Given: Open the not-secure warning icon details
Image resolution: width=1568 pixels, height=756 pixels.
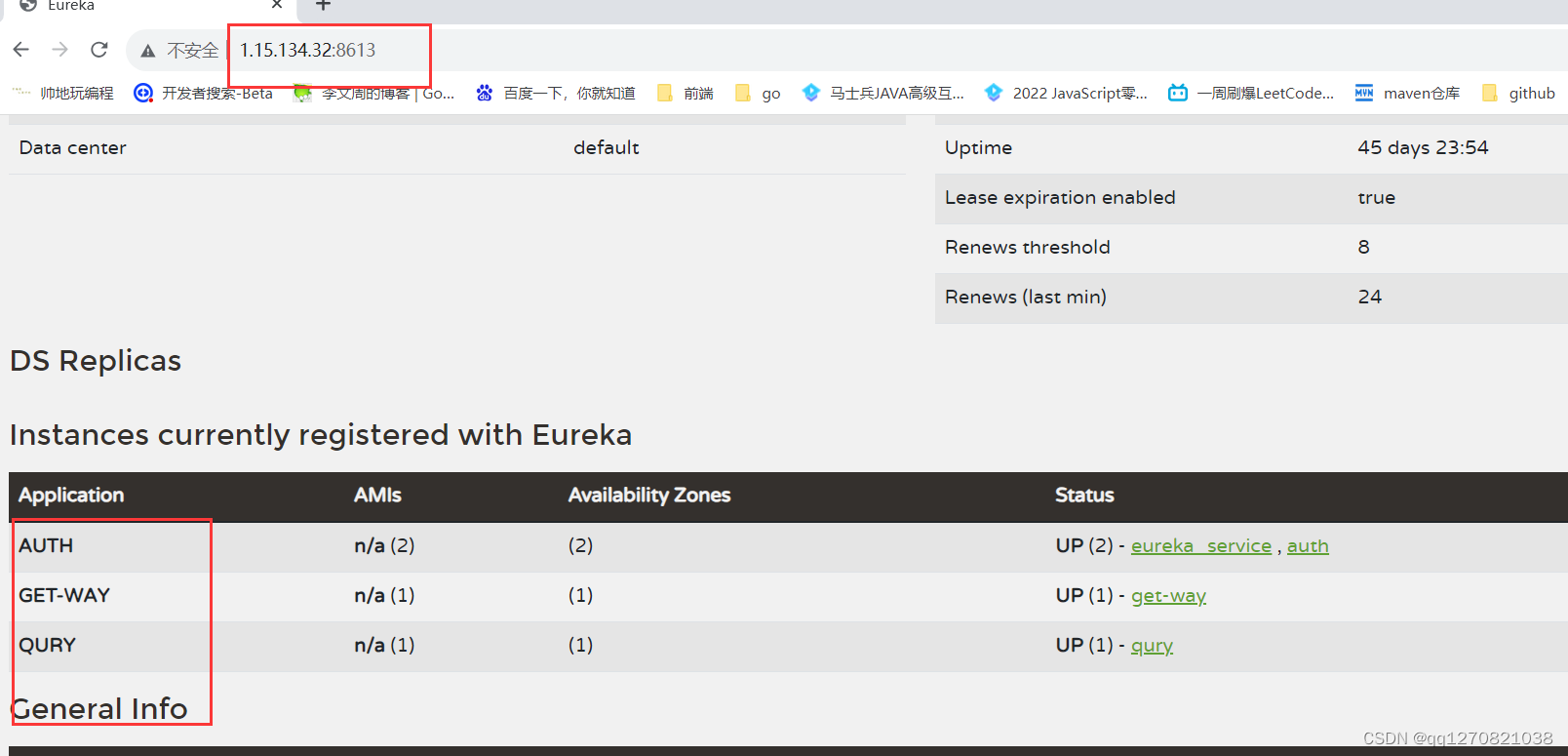Looking at the screenshot, I should (148, 51).
